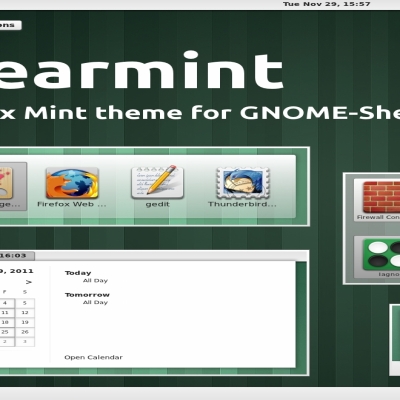This screenshot has width=400, height=400.
Task: Select day 12 in the calendar
Action: click(x=25, y=313)
